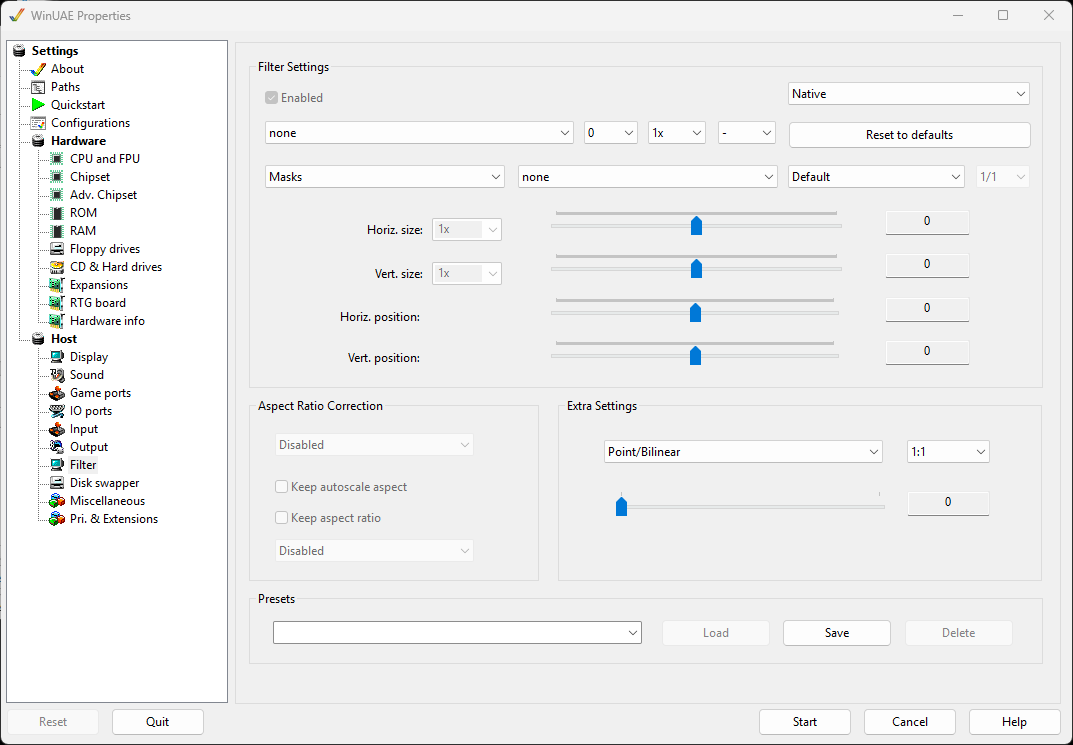1073x745 pixels.
Task: Click the Horiz. size value field
Action: (x=927, y=222)
